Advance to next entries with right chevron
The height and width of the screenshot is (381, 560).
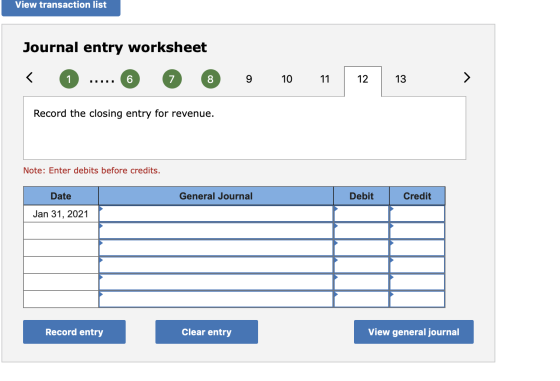(x=466, y=77)
